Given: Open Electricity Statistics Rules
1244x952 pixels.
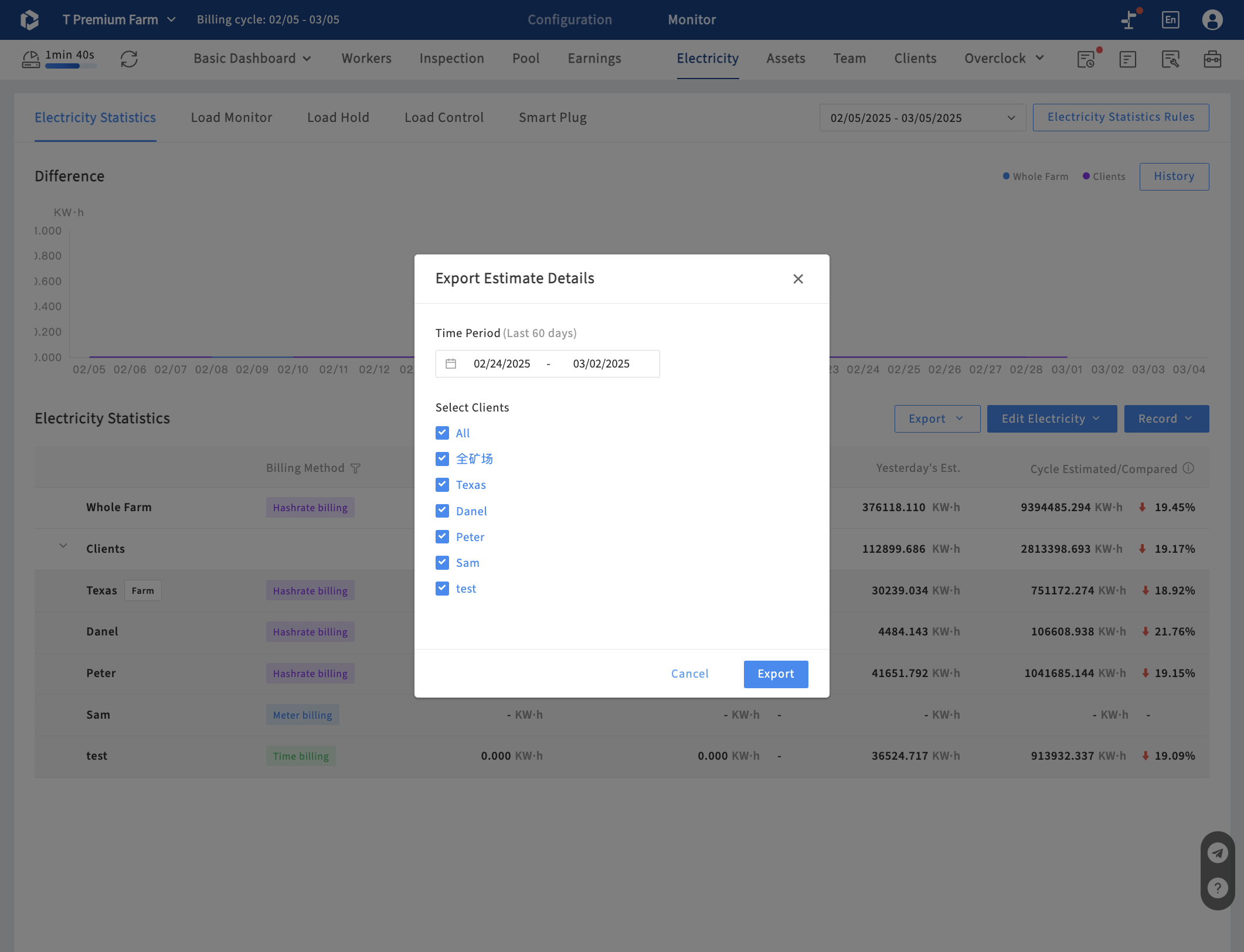Looking at the screenshot, I should (1120, 117).
